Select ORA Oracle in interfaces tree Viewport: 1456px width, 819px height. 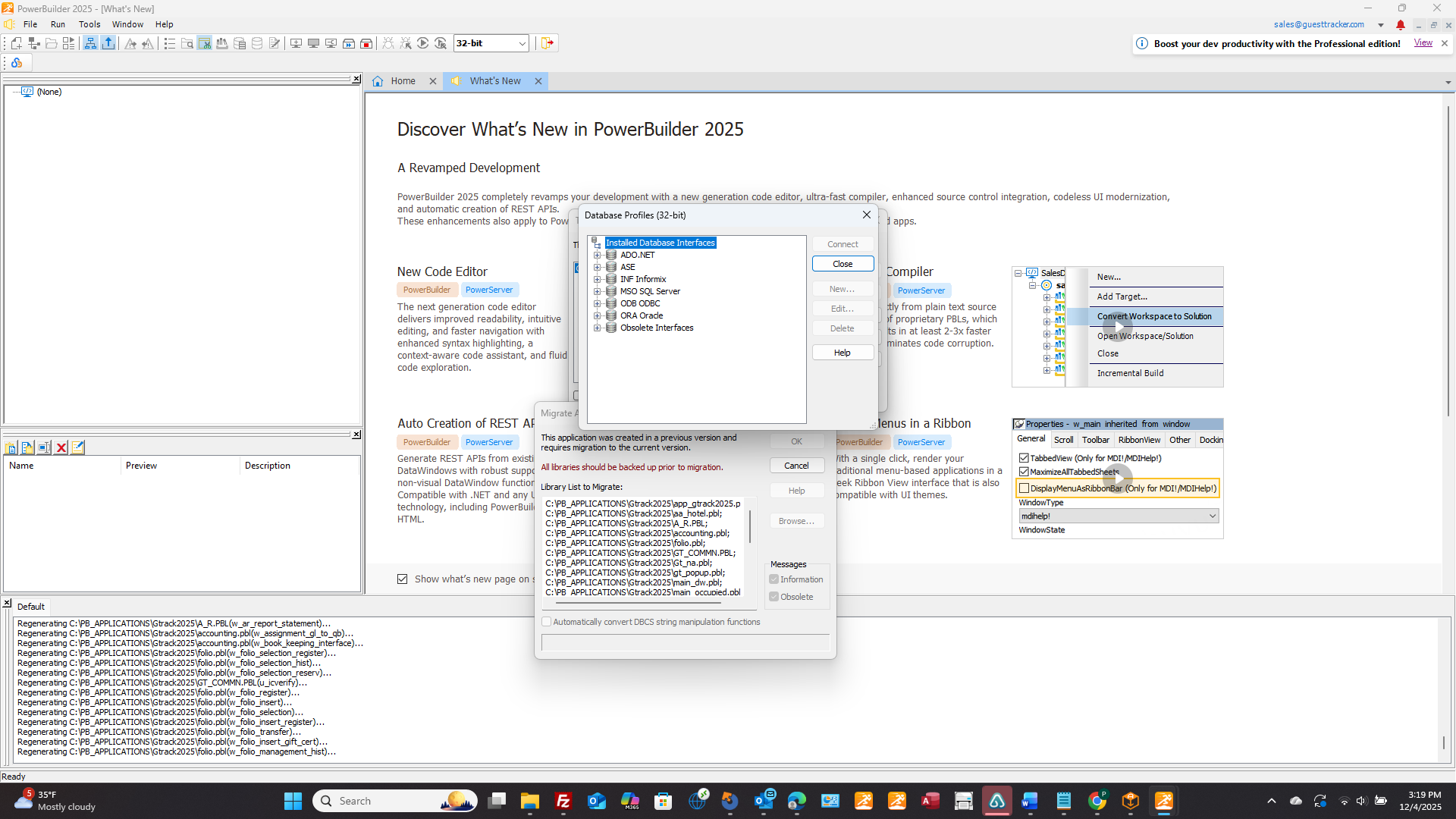click(x=642, y=315)
